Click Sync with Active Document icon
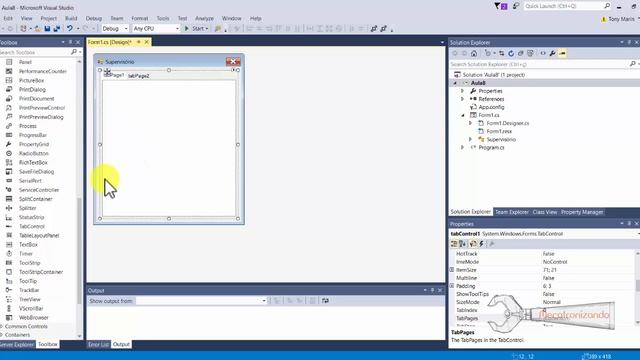 (502, 53)
